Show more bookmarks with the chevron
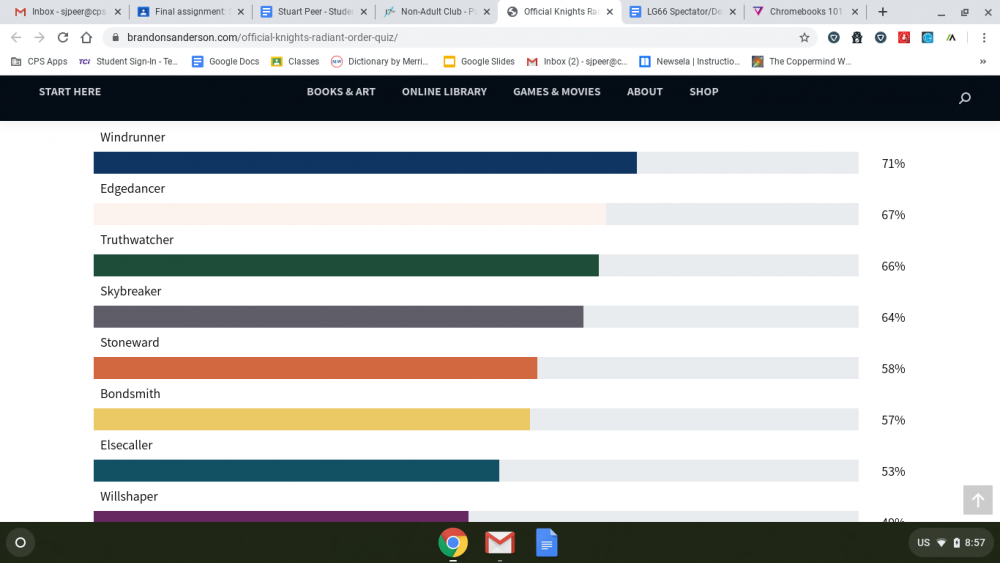Image resolution: width=1000 pixels, height=563 pixels. pyautogui.click(x=983, y=61)
